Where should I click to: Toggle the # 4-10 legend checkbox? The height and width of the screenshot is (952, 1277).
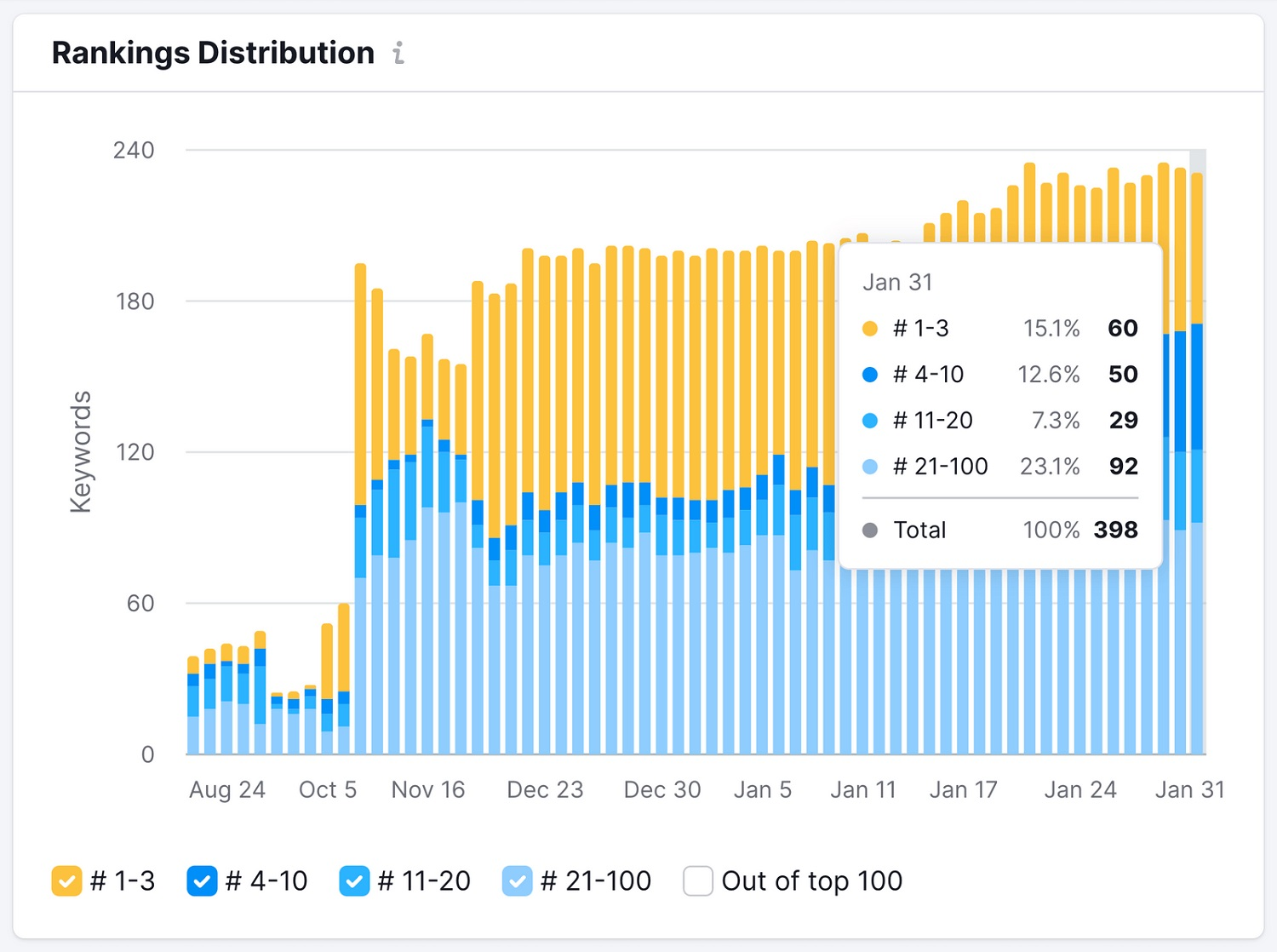tap(202, 880)
